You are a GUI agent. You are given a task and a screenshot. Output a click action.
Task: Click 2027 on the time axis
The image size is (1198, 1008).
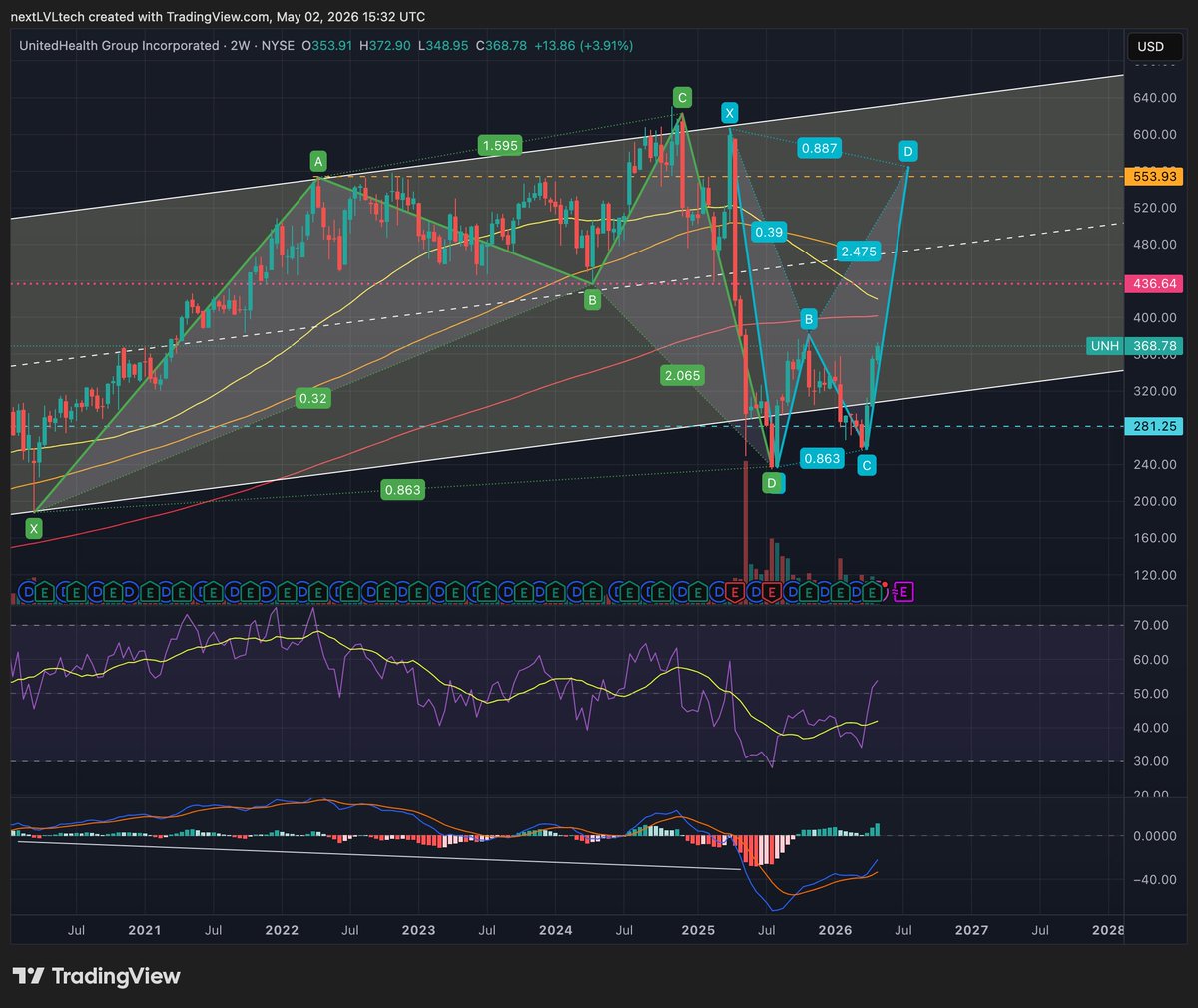click(971, 930)
